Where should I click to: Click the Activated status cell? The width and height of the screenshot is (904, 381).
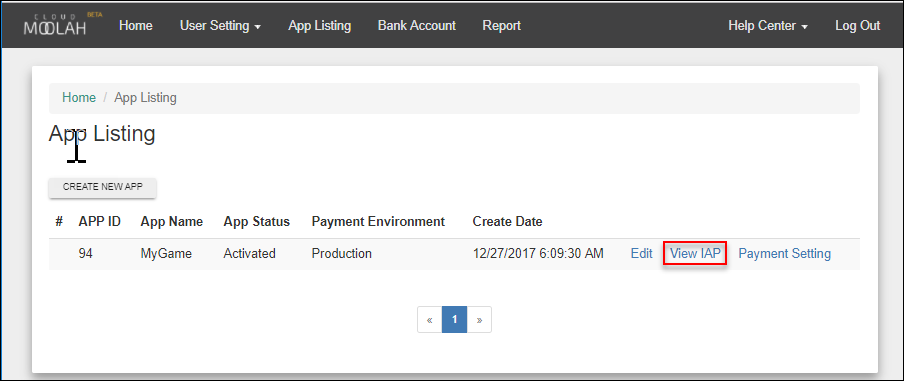click(250, 254)
